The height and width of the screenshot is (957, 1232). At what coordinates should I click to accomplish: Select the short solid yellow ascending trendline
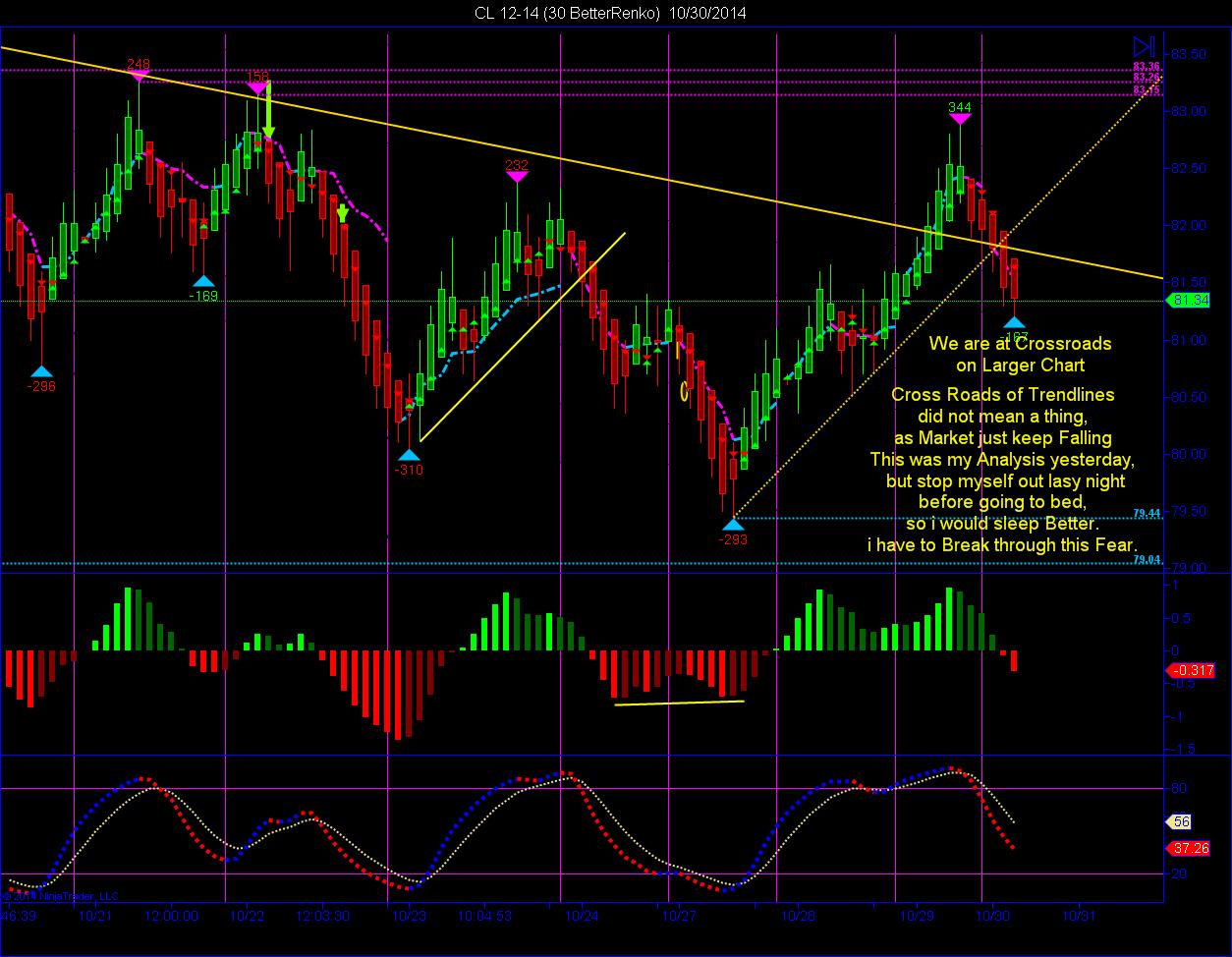523,337
